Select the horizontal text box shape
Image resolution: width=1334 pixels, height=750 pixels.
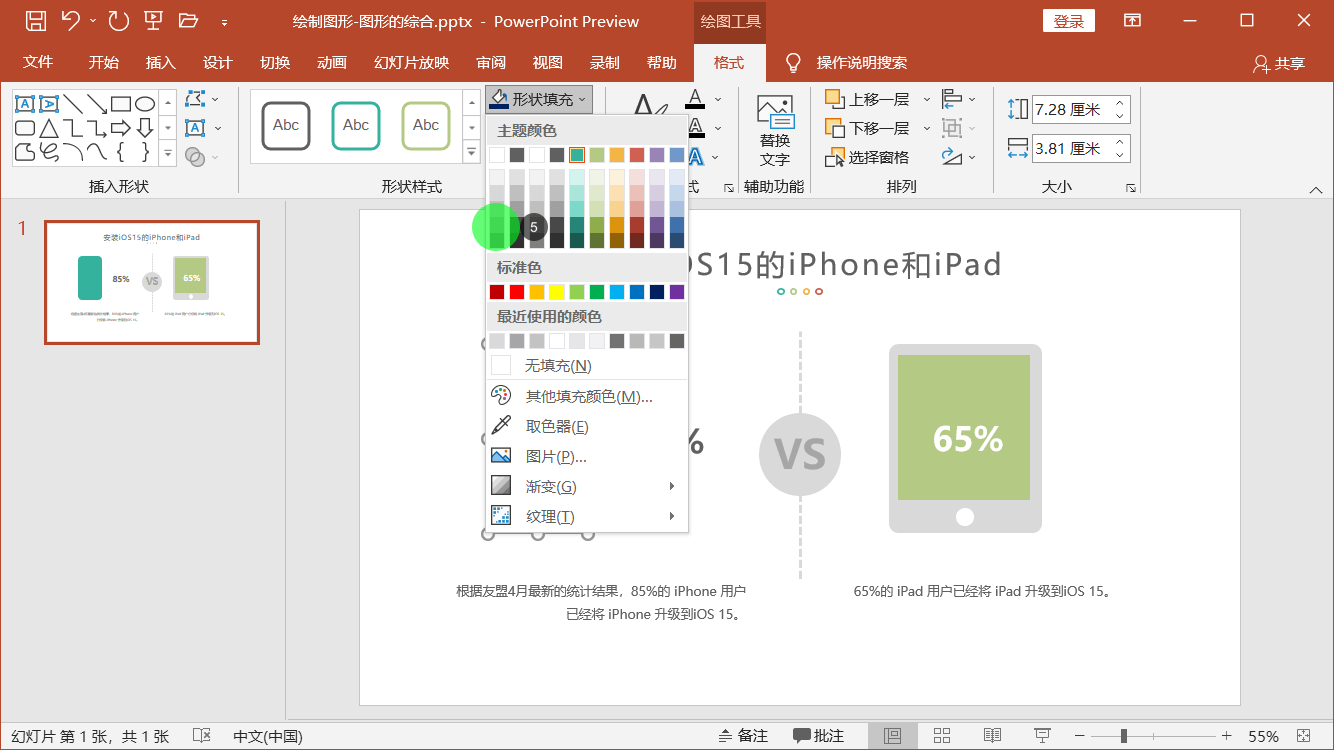25,104
